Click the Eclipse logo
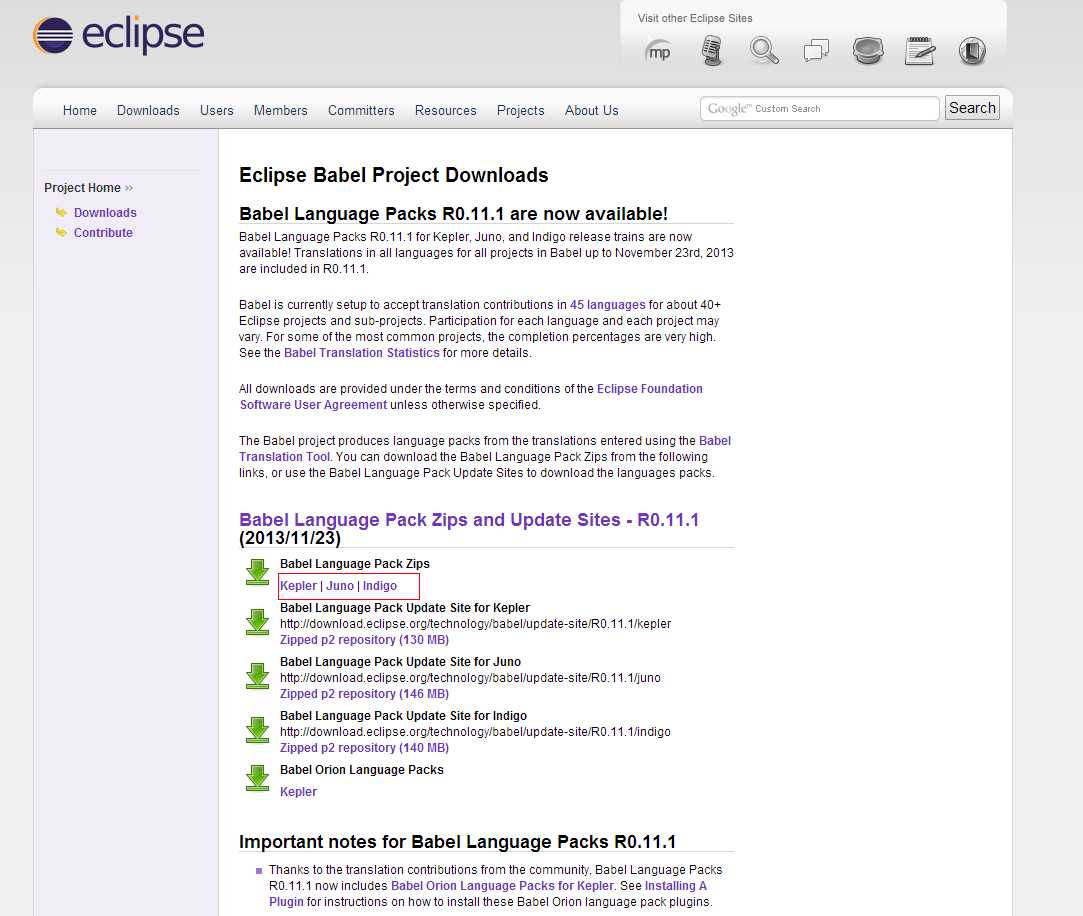 118,35
